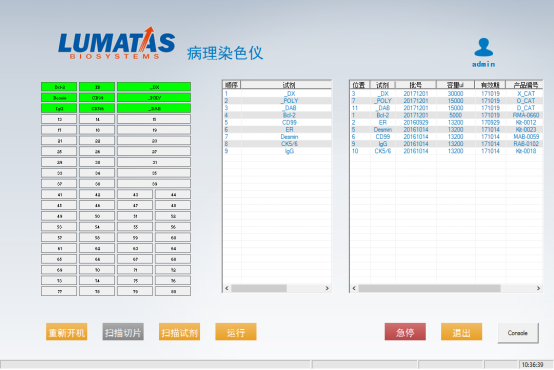Select empty slide slot number 41

(x=59, y=194)
